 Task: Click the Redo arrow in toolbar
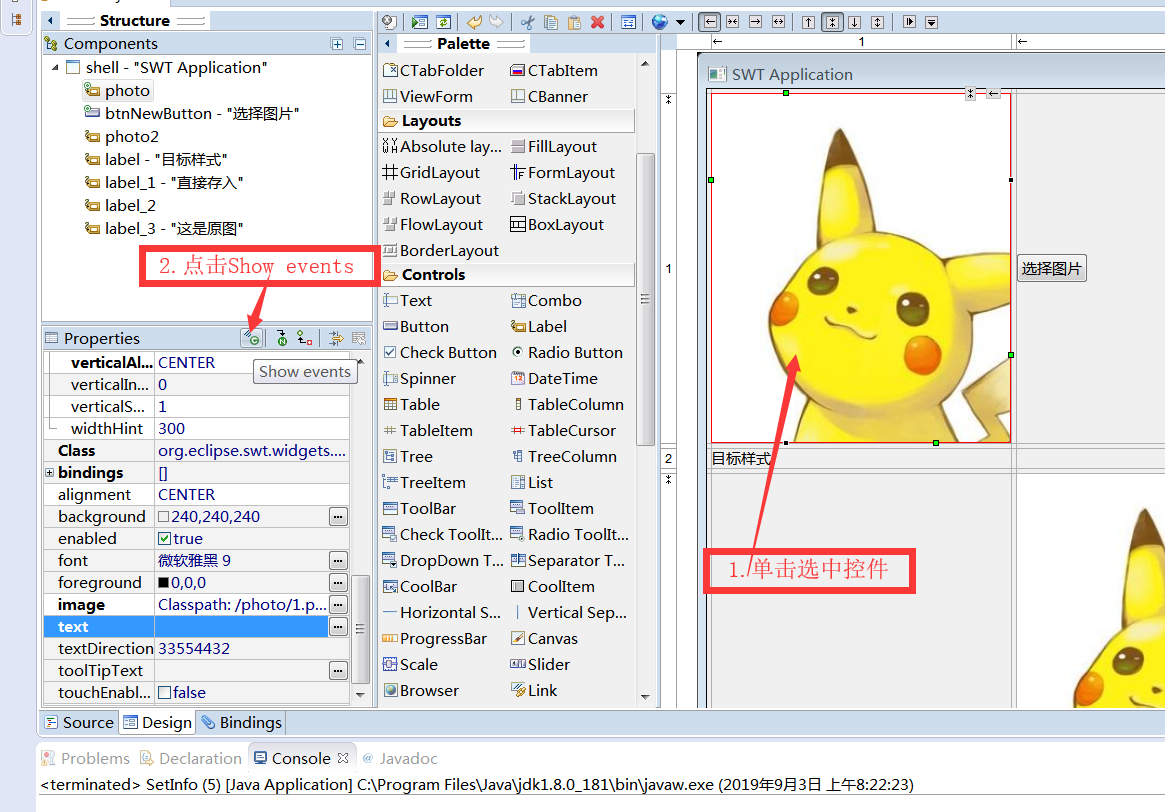pos(496,22)
